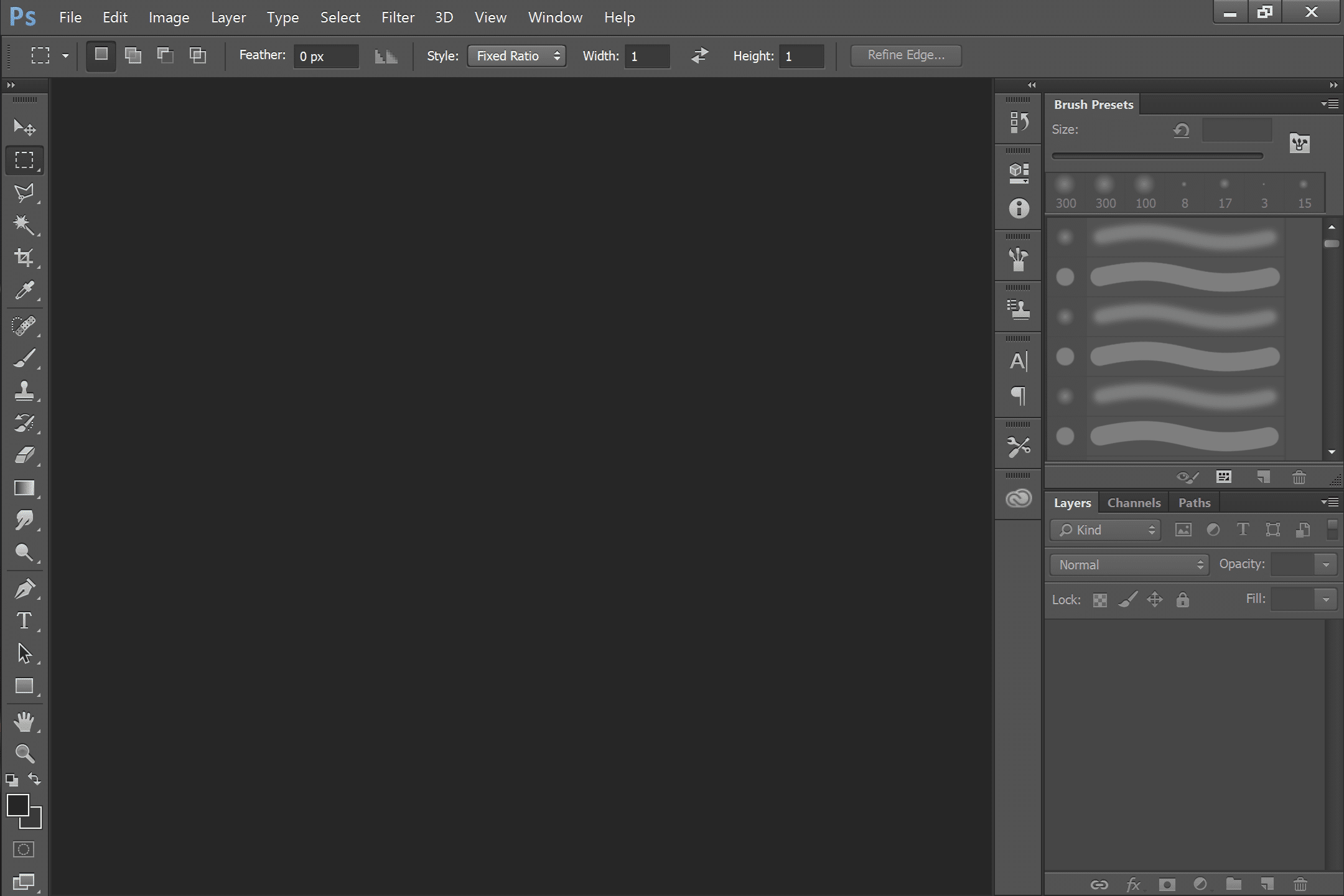Select the Hand tool
1344x896 pixels.
(x=24, y=721)
